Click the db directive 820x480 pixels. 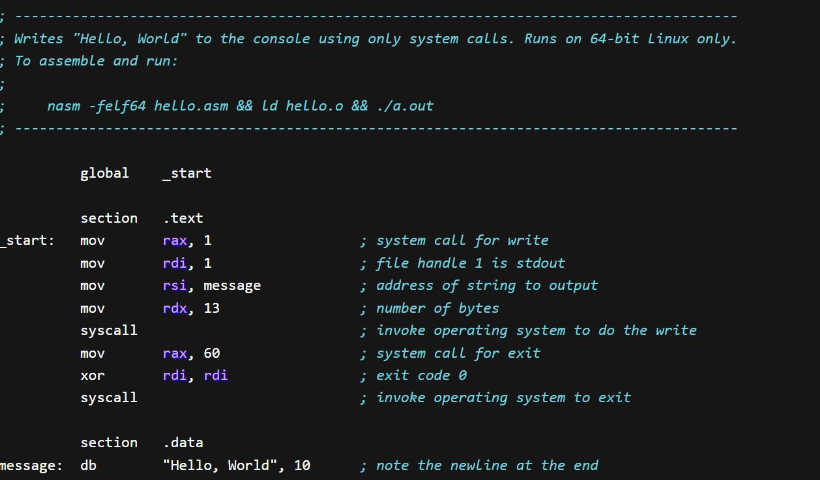tap(88, 465)
